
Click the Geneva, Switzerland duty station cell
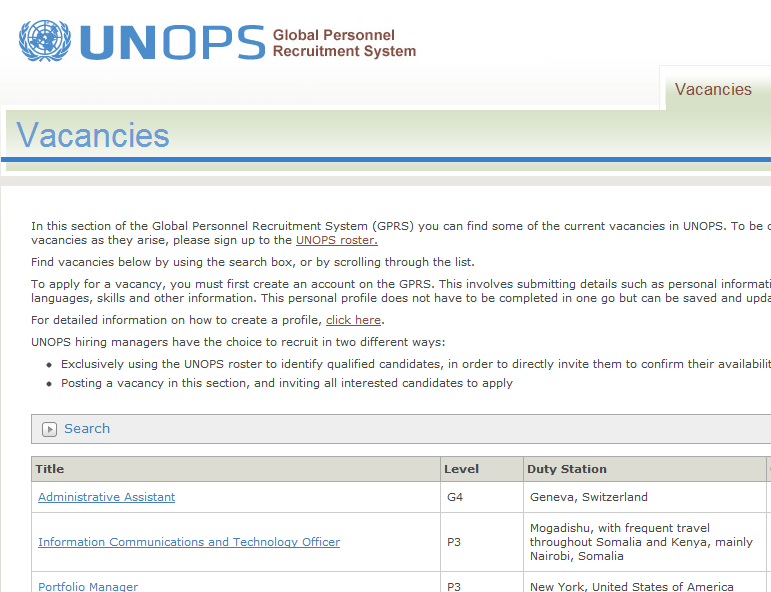pyautogui.click(x=588, y=497)
